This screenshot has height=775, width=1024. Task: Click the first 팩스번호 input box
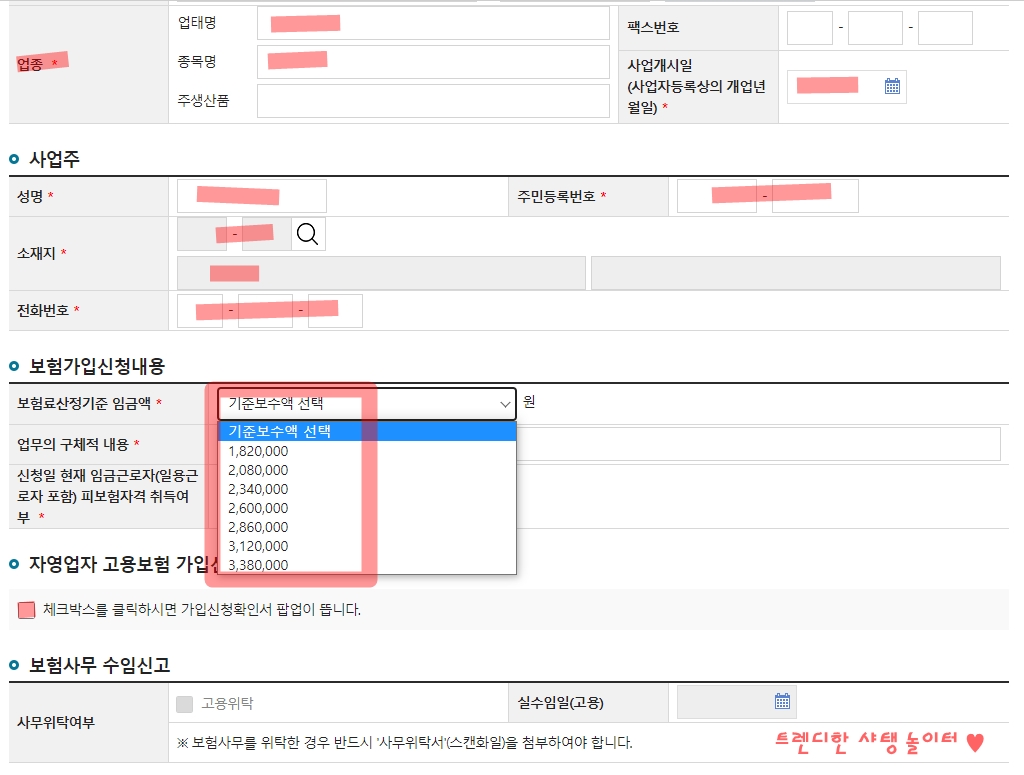810,28
